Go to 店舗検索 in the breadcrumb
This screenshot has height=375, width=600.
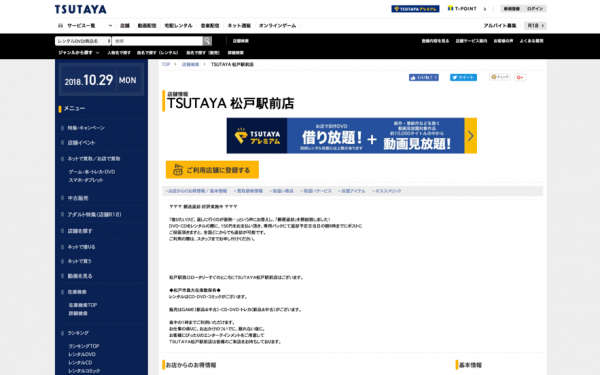pyautogui.click(x=190, y=64)
